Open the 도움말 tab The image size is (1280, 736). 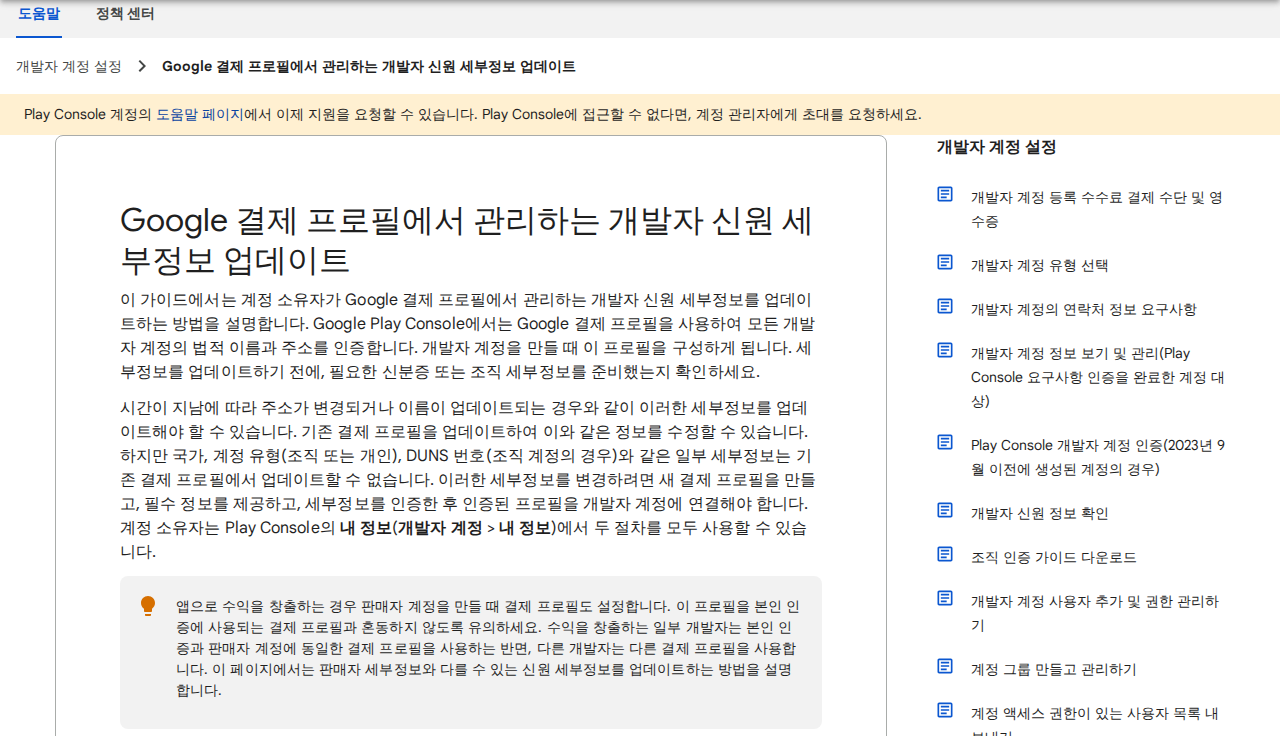(39, 14)
